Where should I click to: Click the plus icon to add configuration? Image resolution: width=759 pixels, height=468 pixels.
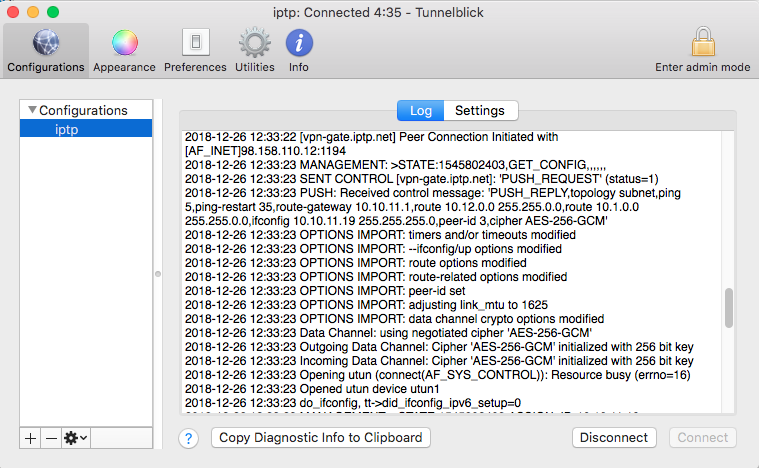[x=31, y=438]
